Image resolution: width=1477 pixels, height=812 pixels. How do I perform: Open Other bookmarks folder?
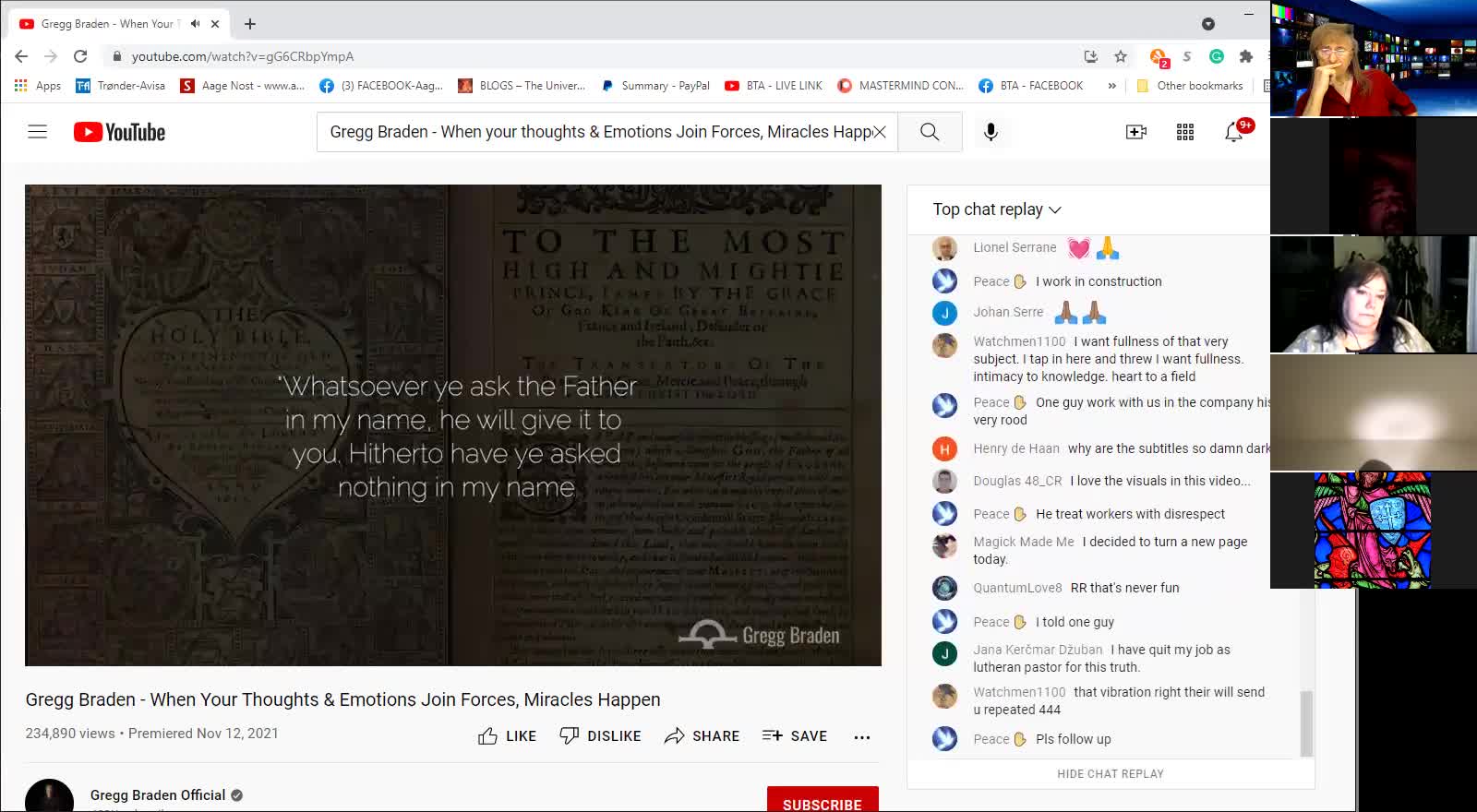1190,86
